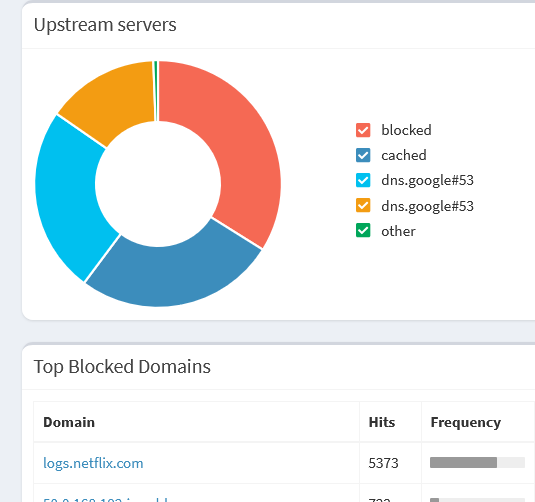
Task: Uncheck the green other checkbox
Action: click(x=363, y=230)
